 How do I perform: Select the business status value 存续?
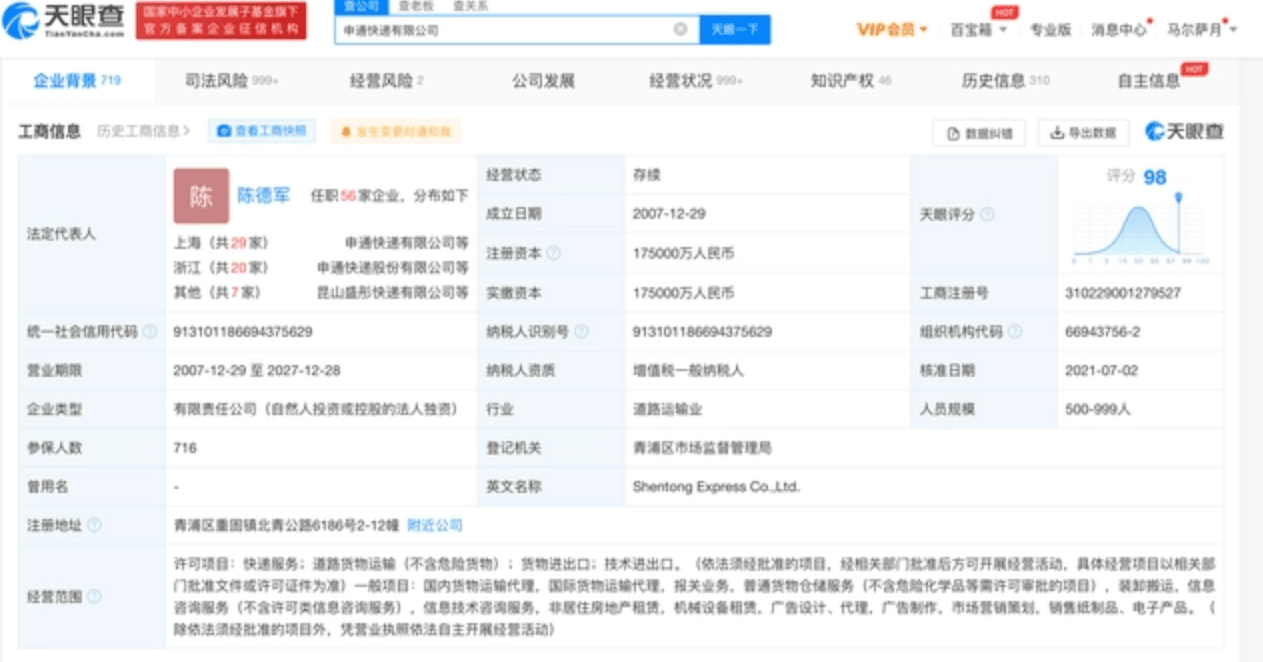[x=646, y=175]
